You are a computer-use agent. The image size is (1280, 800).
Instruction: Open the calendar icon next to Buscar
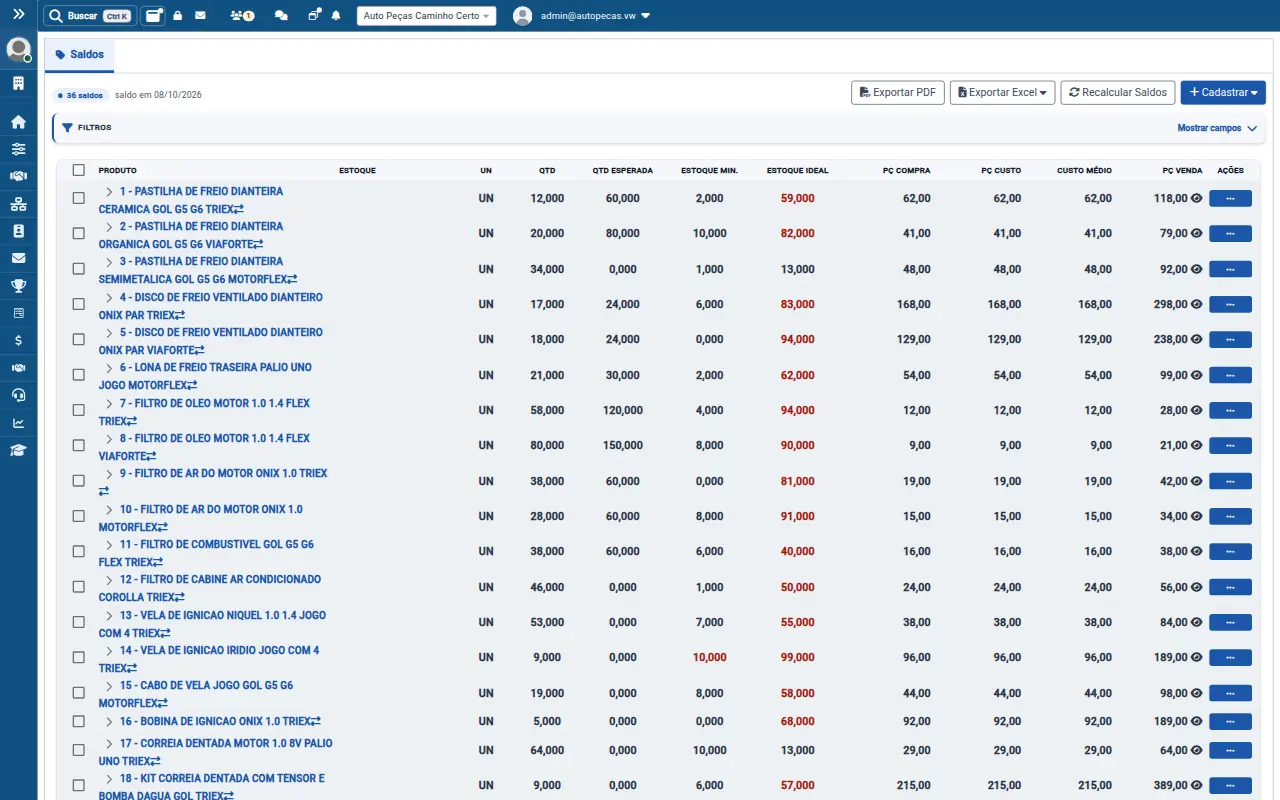pos(153,16)
